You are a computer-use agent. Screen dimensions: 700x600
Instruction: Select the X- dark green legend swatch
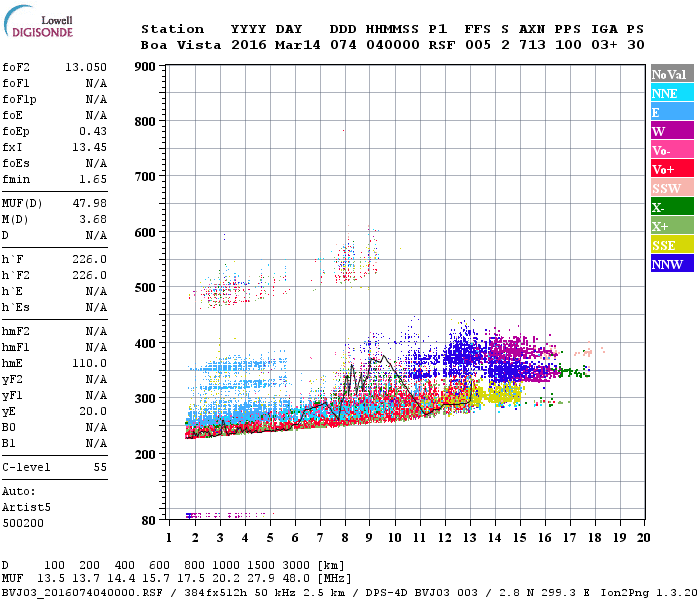click(672, 207)
